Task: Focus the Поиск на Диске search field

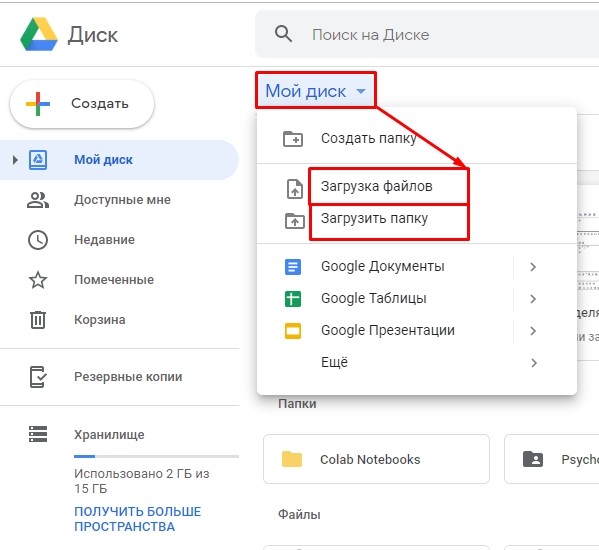Action: 428,34
